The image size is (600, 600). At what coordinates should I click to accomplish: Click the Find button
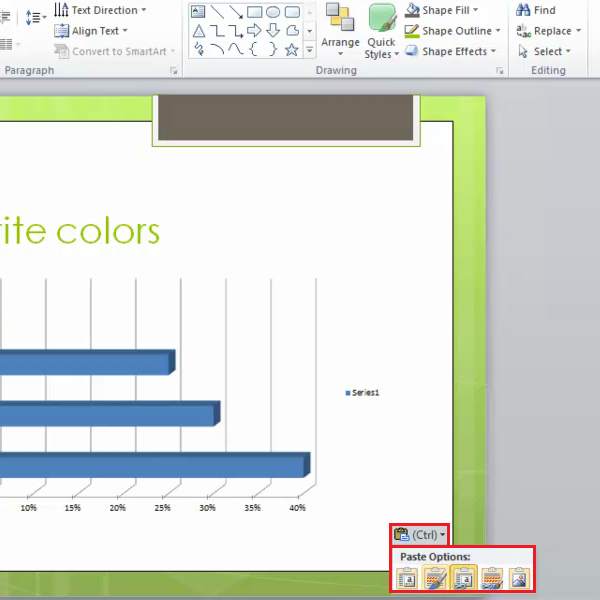536,10
